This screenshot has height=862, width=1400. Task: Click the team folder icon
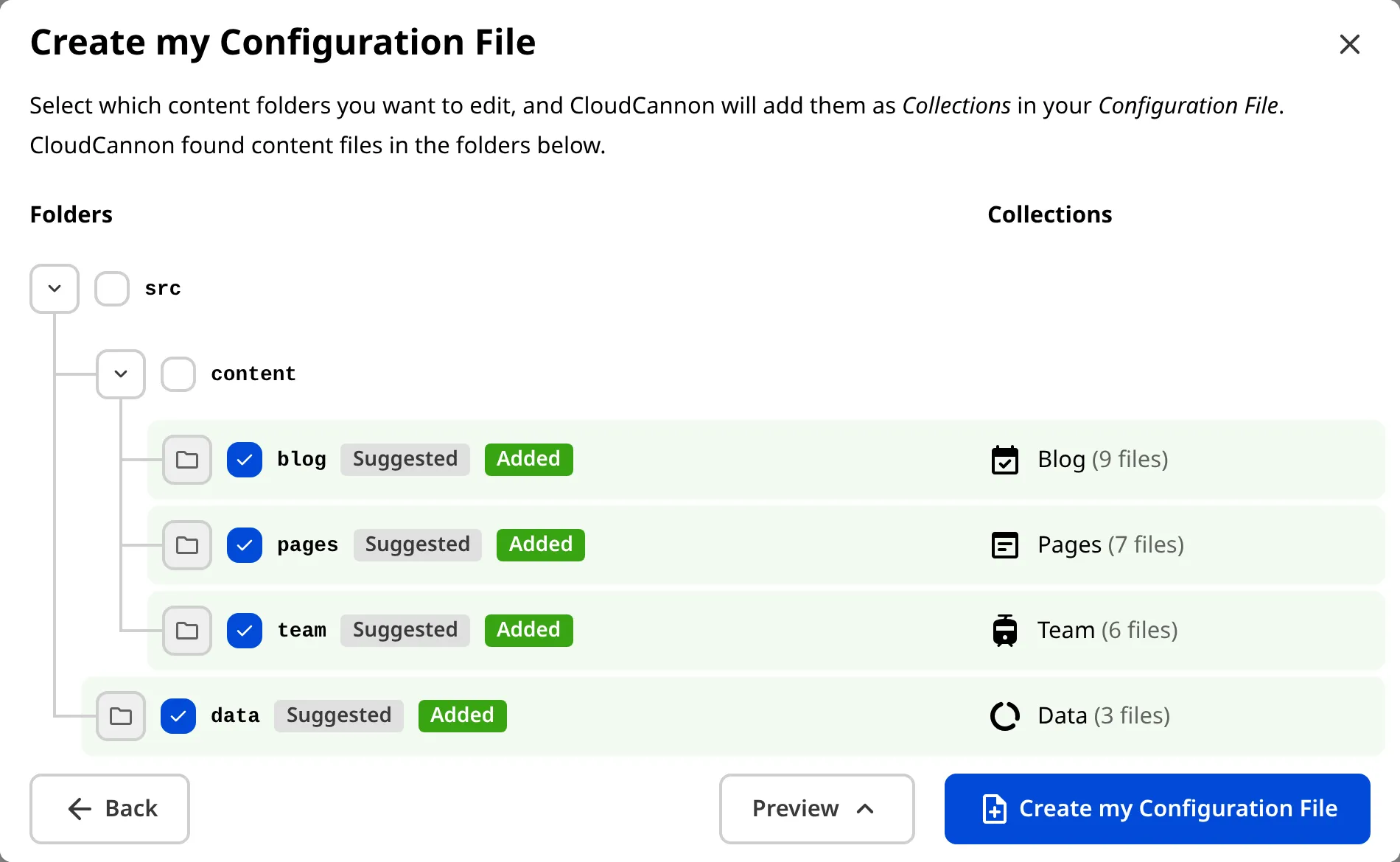(x=186, y=631)
